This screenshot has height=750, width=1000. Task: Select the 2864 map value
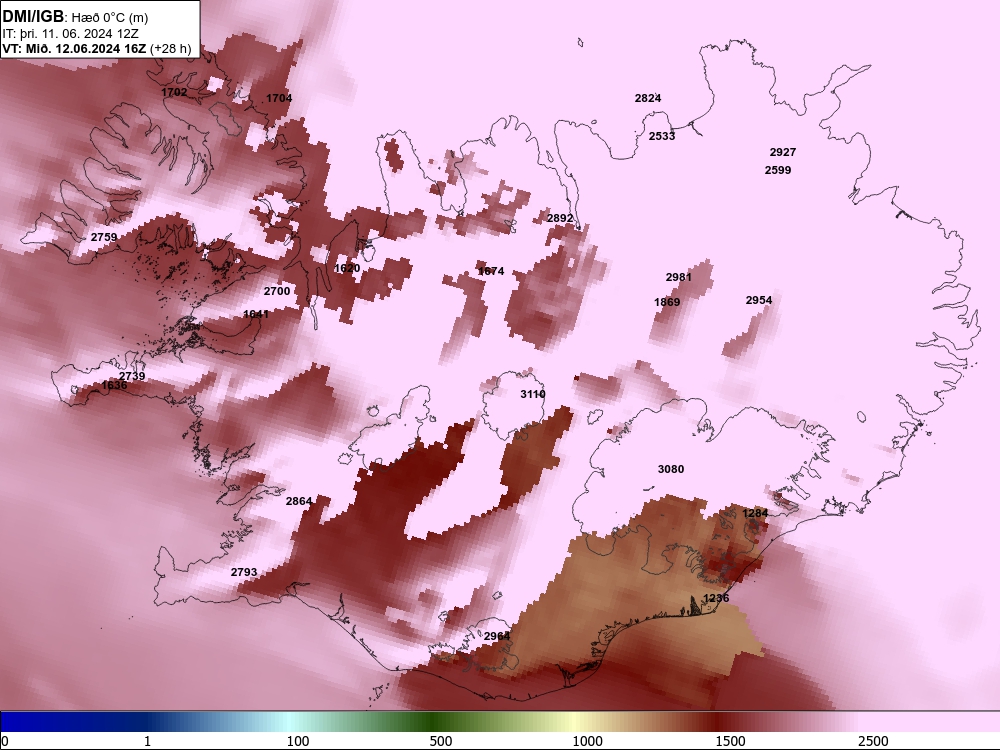(298, 501)
